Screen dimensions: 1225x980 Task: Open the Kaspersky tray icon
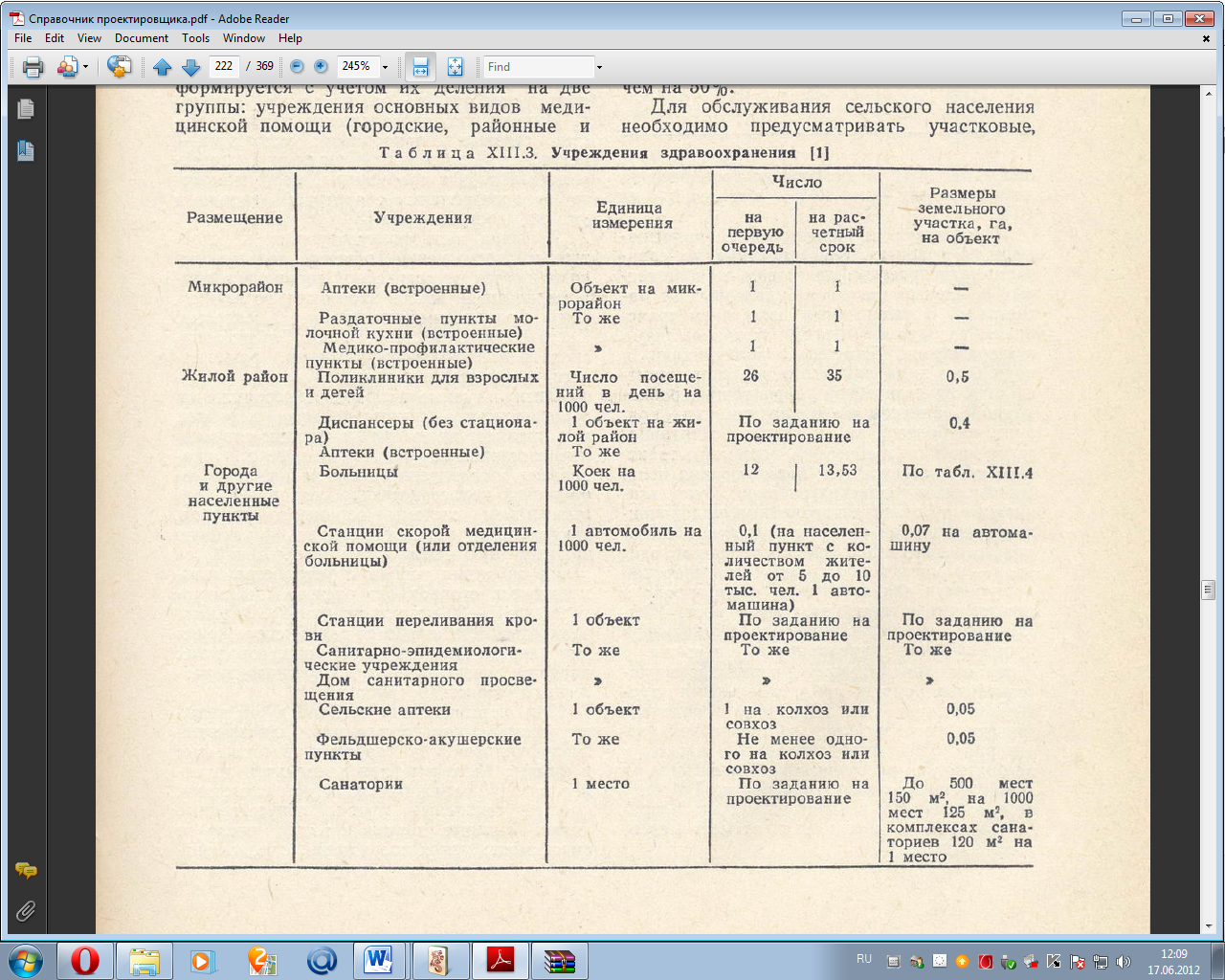click(x=1054, y=962)
